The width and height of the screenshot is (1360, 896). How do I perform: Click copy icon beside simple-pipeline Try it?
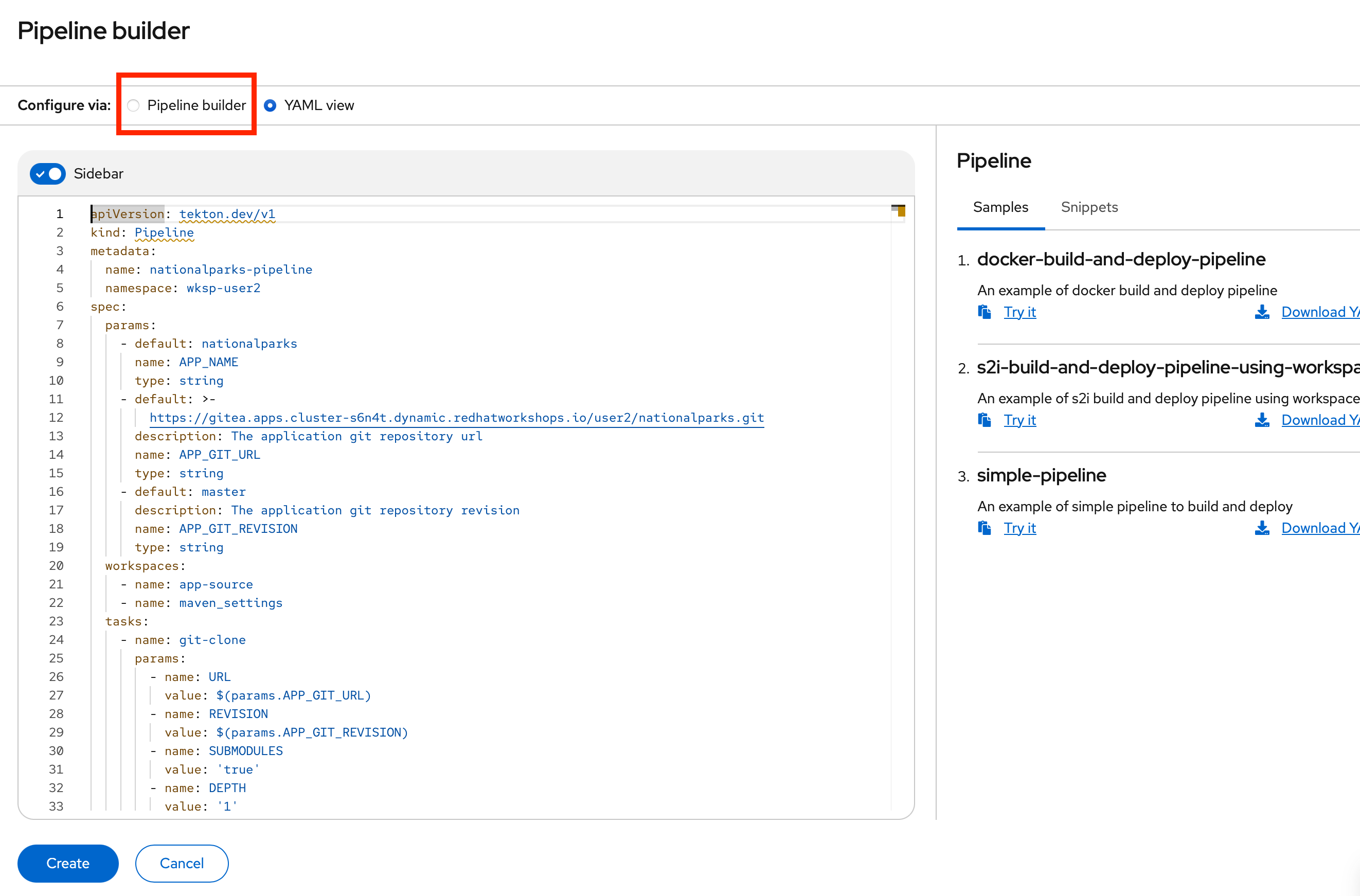tap(984, 528)
